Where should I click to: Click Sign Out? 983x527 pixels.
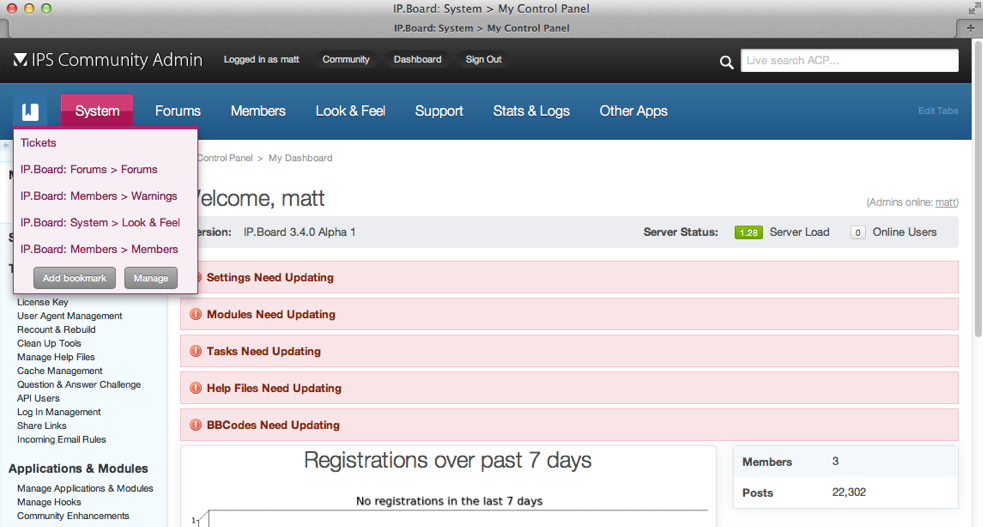pos(483,60)
